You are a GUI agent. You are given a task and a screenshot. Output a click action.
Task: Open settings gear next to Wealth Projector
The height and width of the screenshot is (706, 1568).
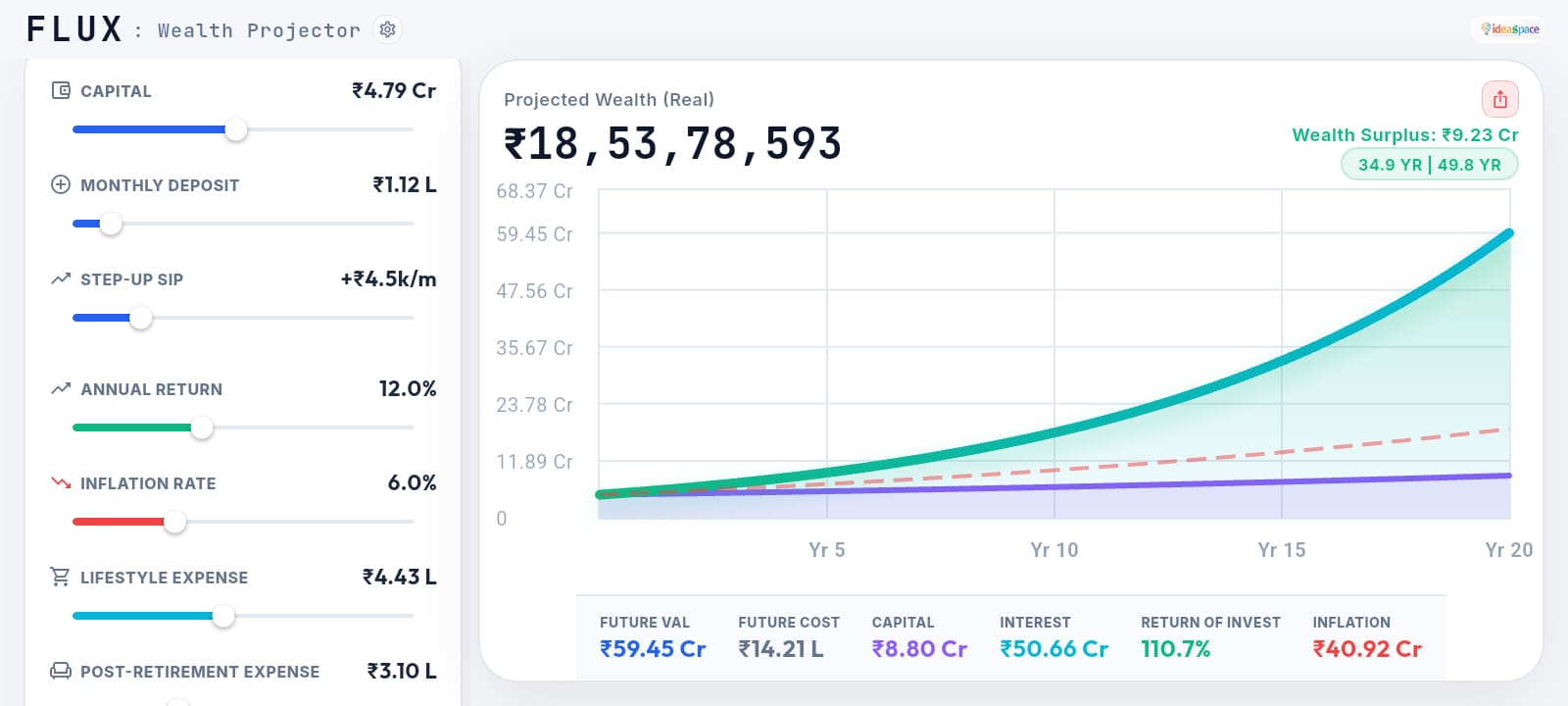pos(388,29)
